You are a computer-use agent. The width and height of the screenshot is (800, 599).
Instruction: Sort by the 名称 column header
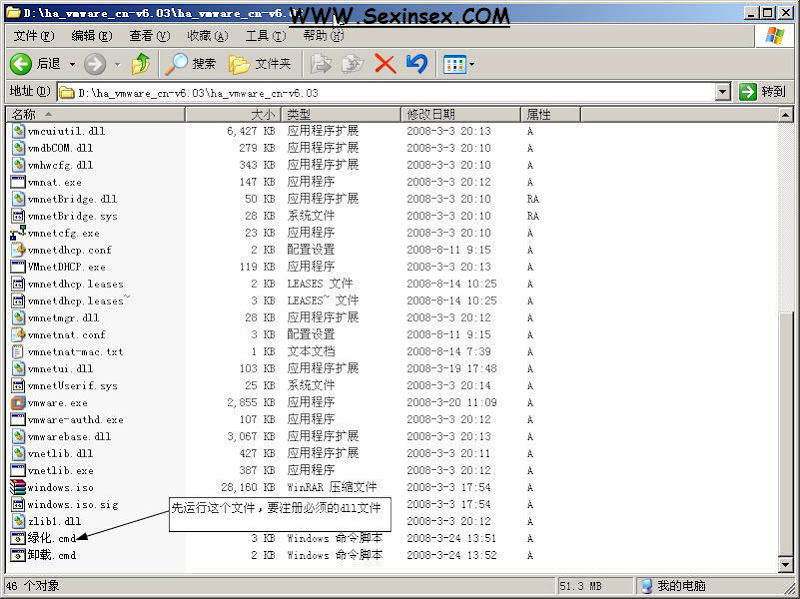95,114
